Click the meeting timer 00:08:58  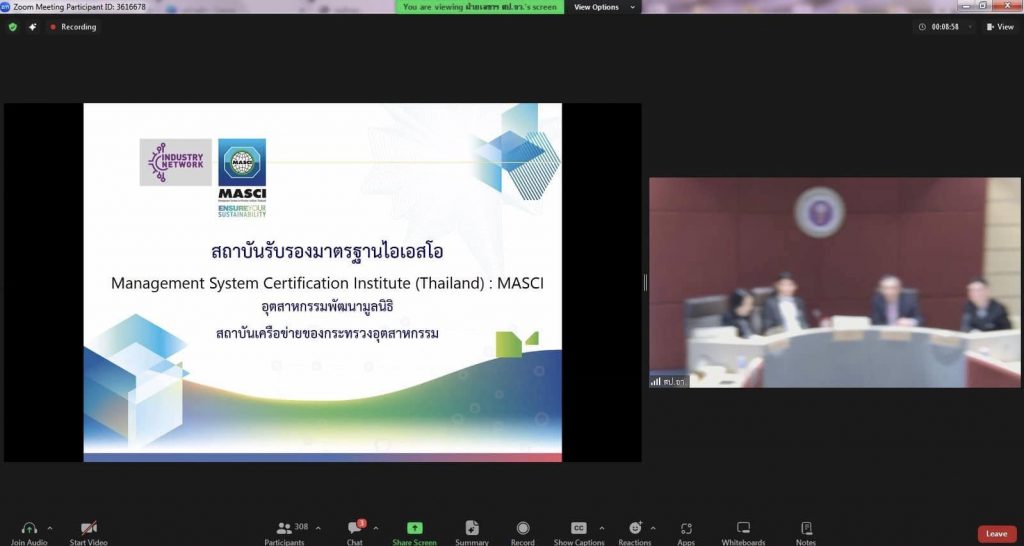click(x=945, y=27)
